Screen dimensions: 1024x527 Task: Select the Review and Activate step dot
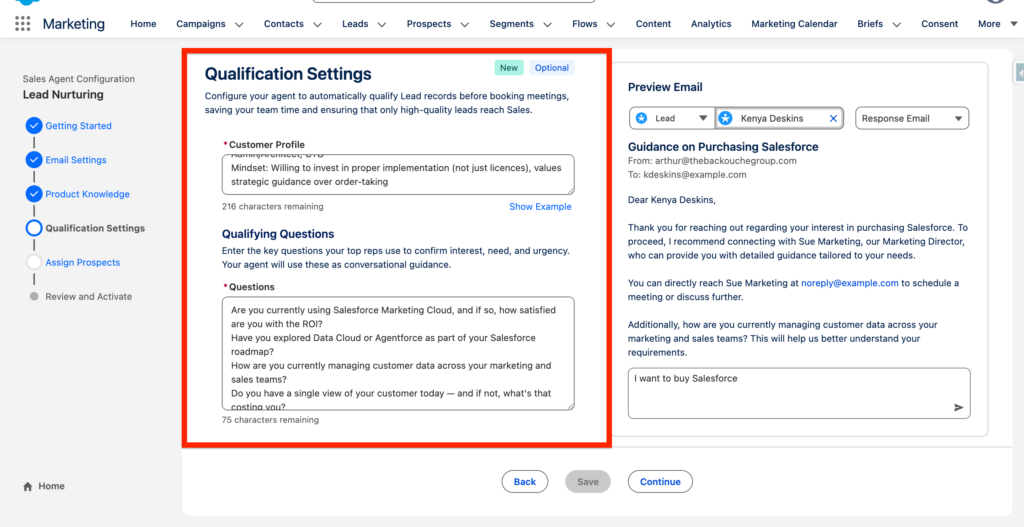(34, 297)
